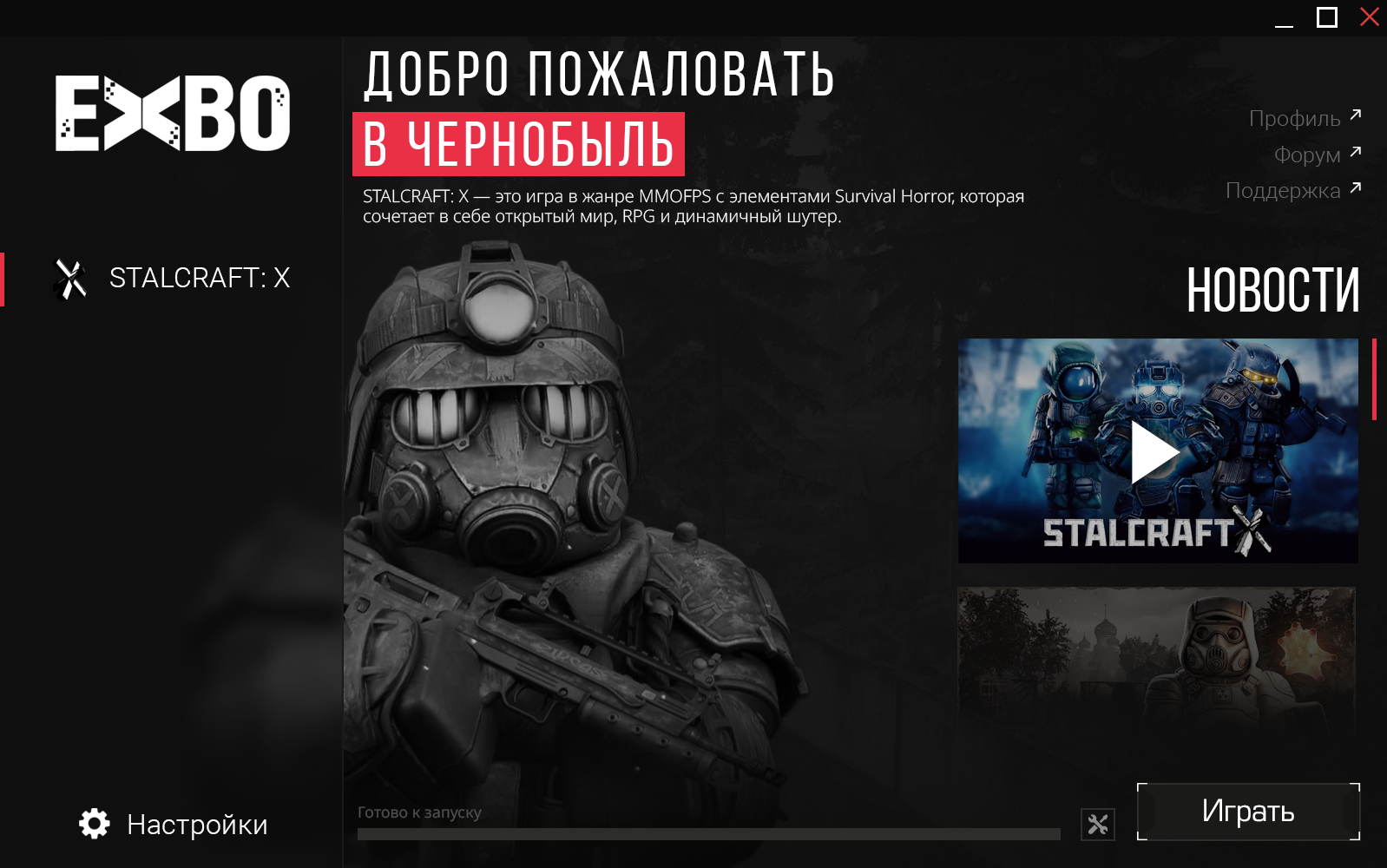The width and height of the screenshot is (1387, 868).
Task: Play the STALCRAFT X news video
Action: tap(1158, 451)
